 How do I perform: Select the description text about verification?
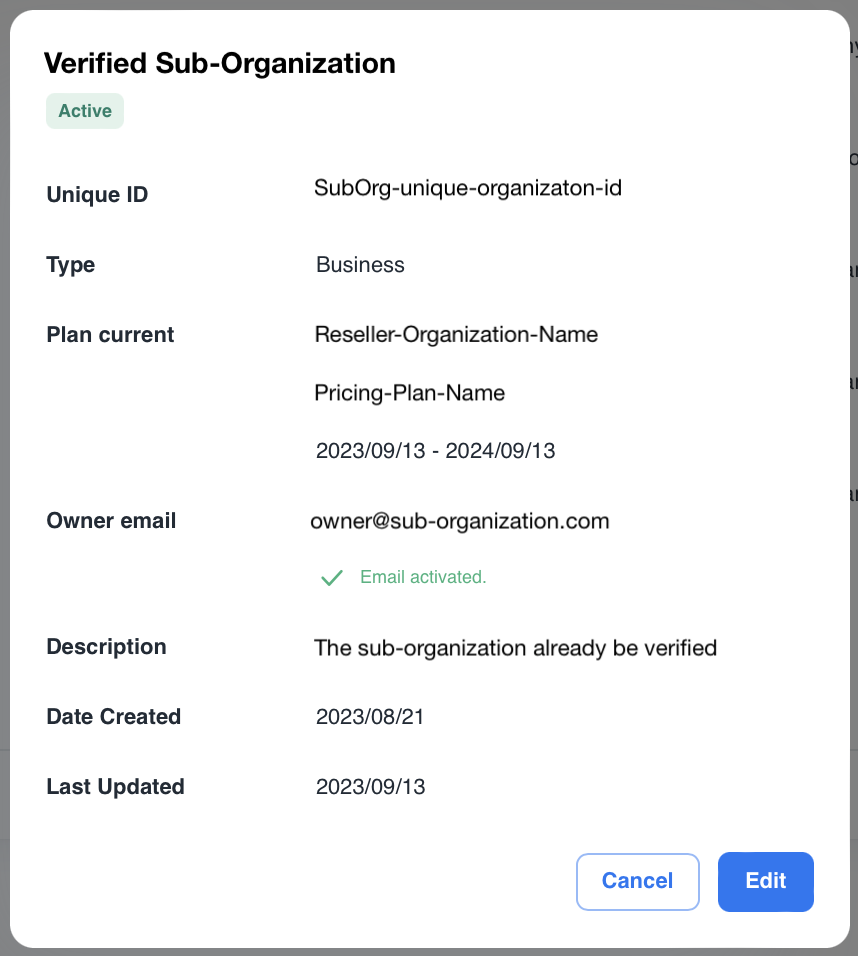(x=515, y=648)
